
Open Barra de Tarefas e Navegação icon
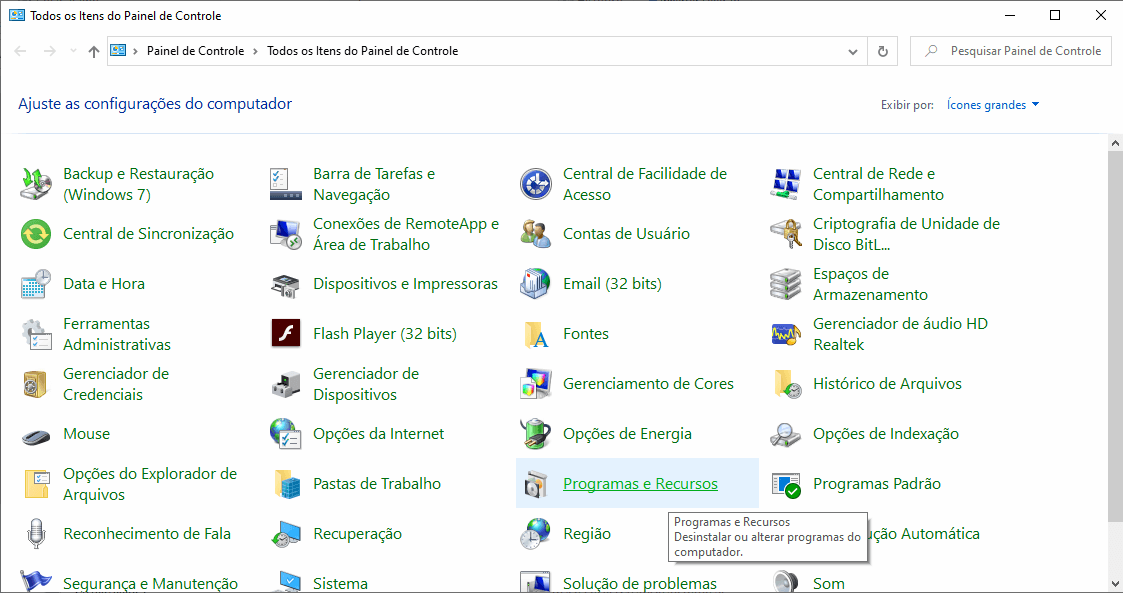click(x=286, y=184)
